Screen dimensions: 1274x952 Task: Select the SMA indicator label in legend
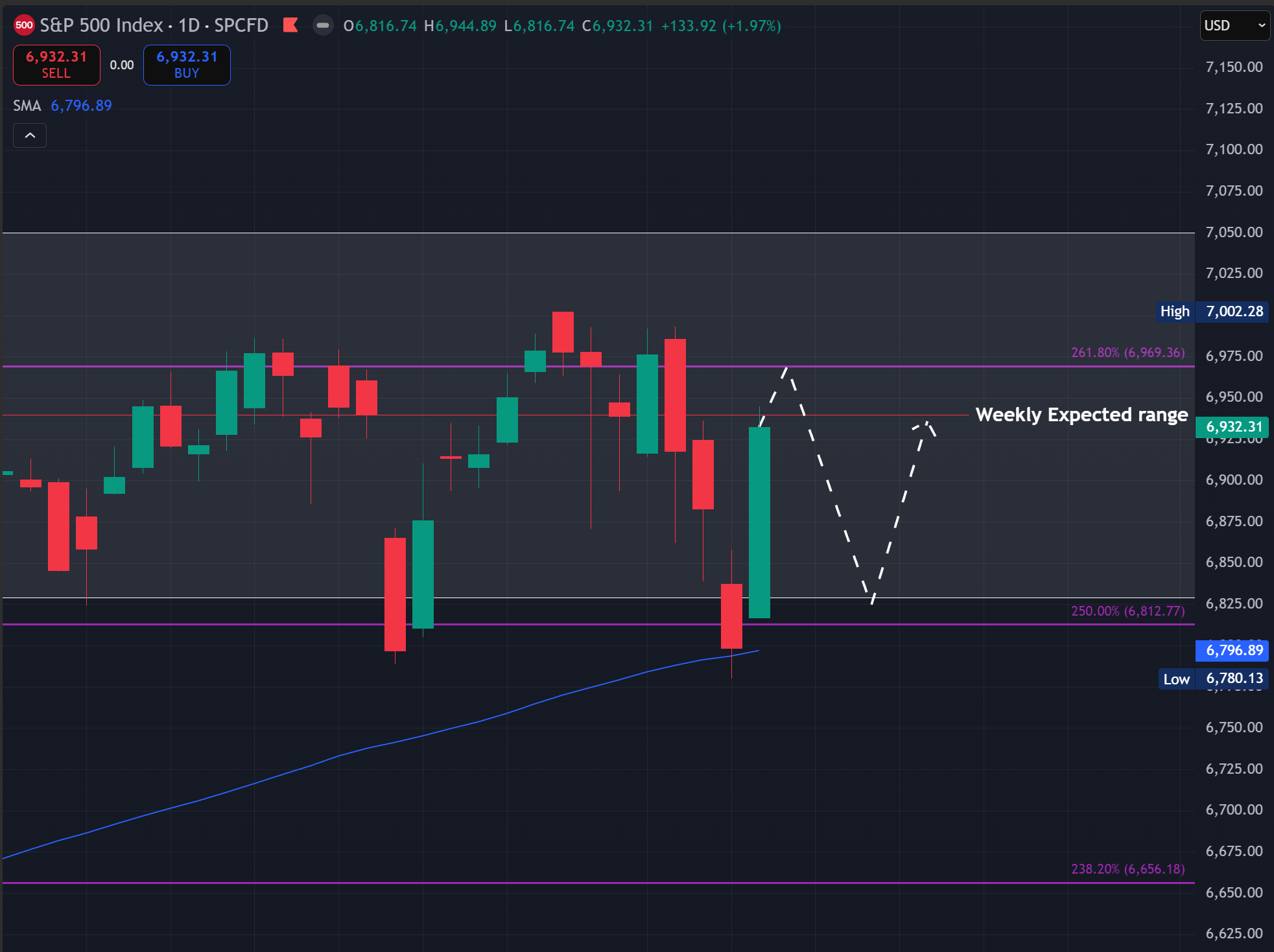pyautogui.click(x=27, y=106)
